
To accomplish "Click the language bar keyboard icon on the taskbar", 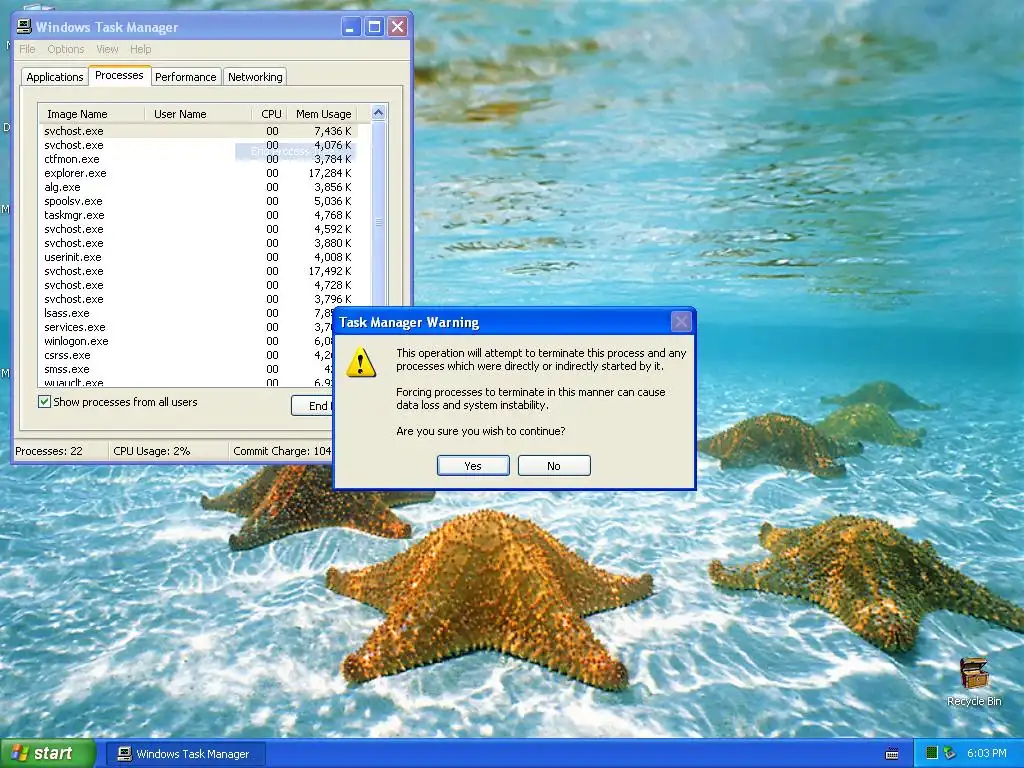I will [x=891, y=754].
